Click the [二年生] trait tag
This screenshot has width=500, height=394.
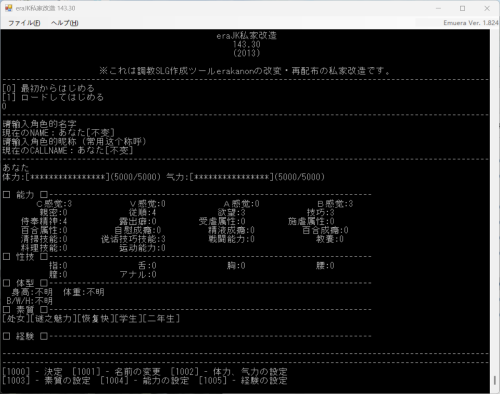tap(161, 319)
